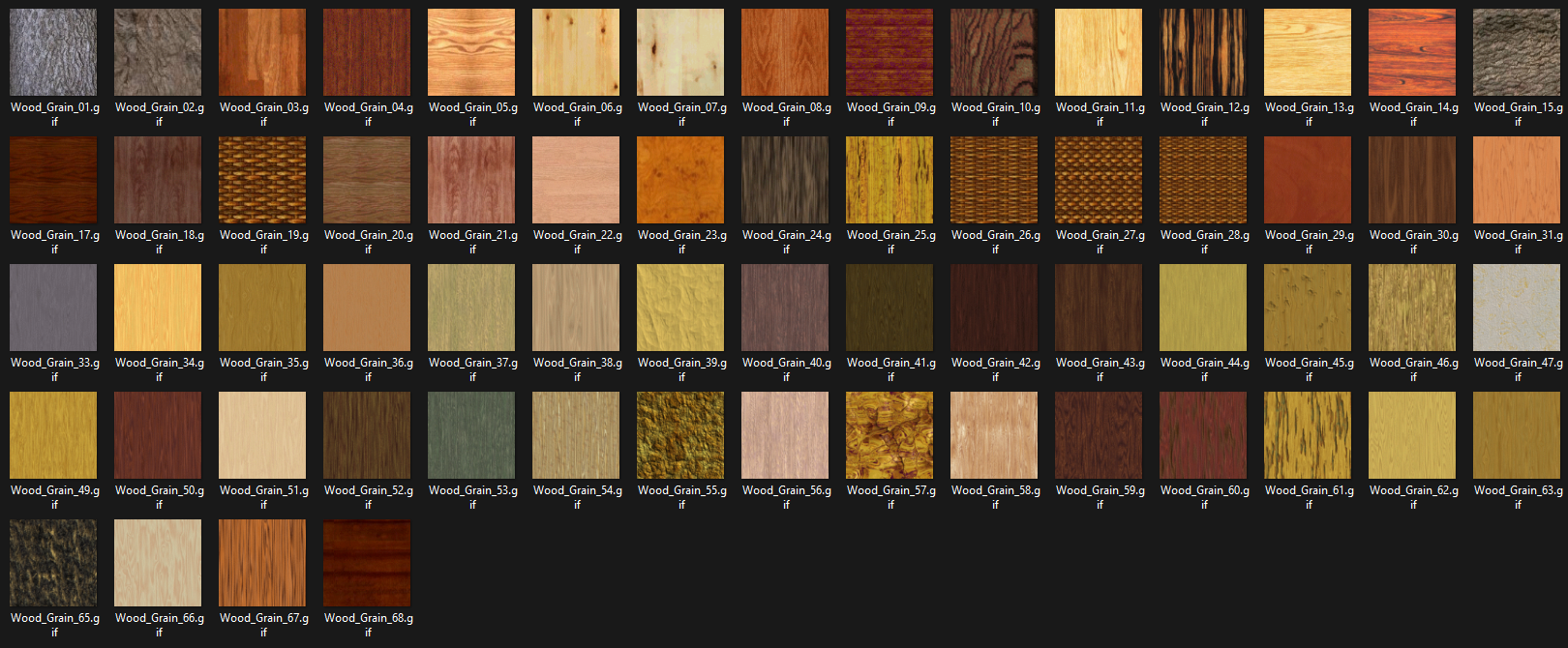Select the Wood_Grain_44.gif file name
The image size is (1568, 648).
point(1204,369)
